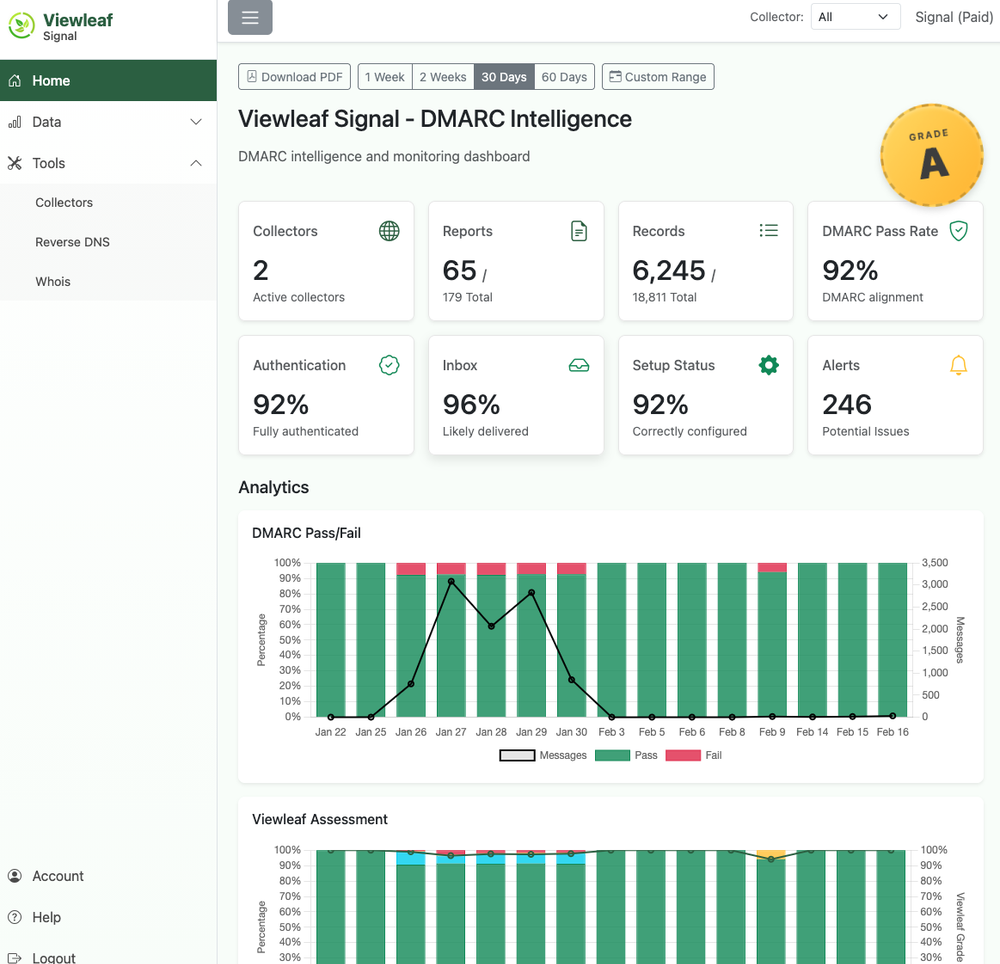
Task: Click the list icon on Records card
Action: pyautogui.click(x=769, y=230)
